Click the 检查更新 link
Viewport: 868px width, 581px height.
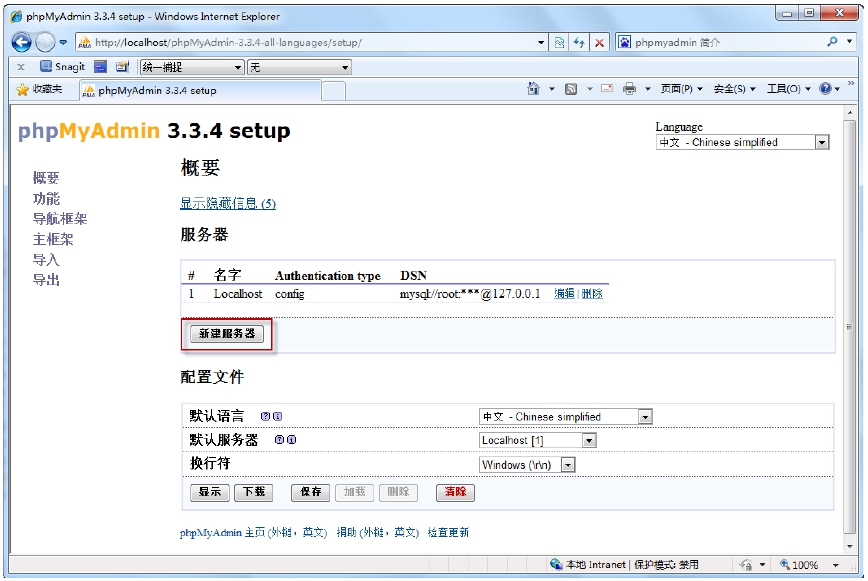tap(448, 532)
